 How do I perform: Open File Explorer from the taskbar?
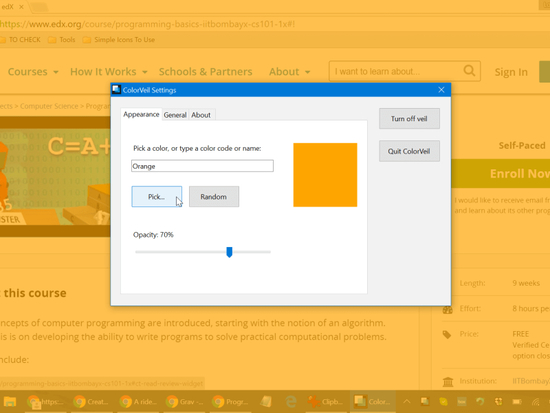[10, 401]
